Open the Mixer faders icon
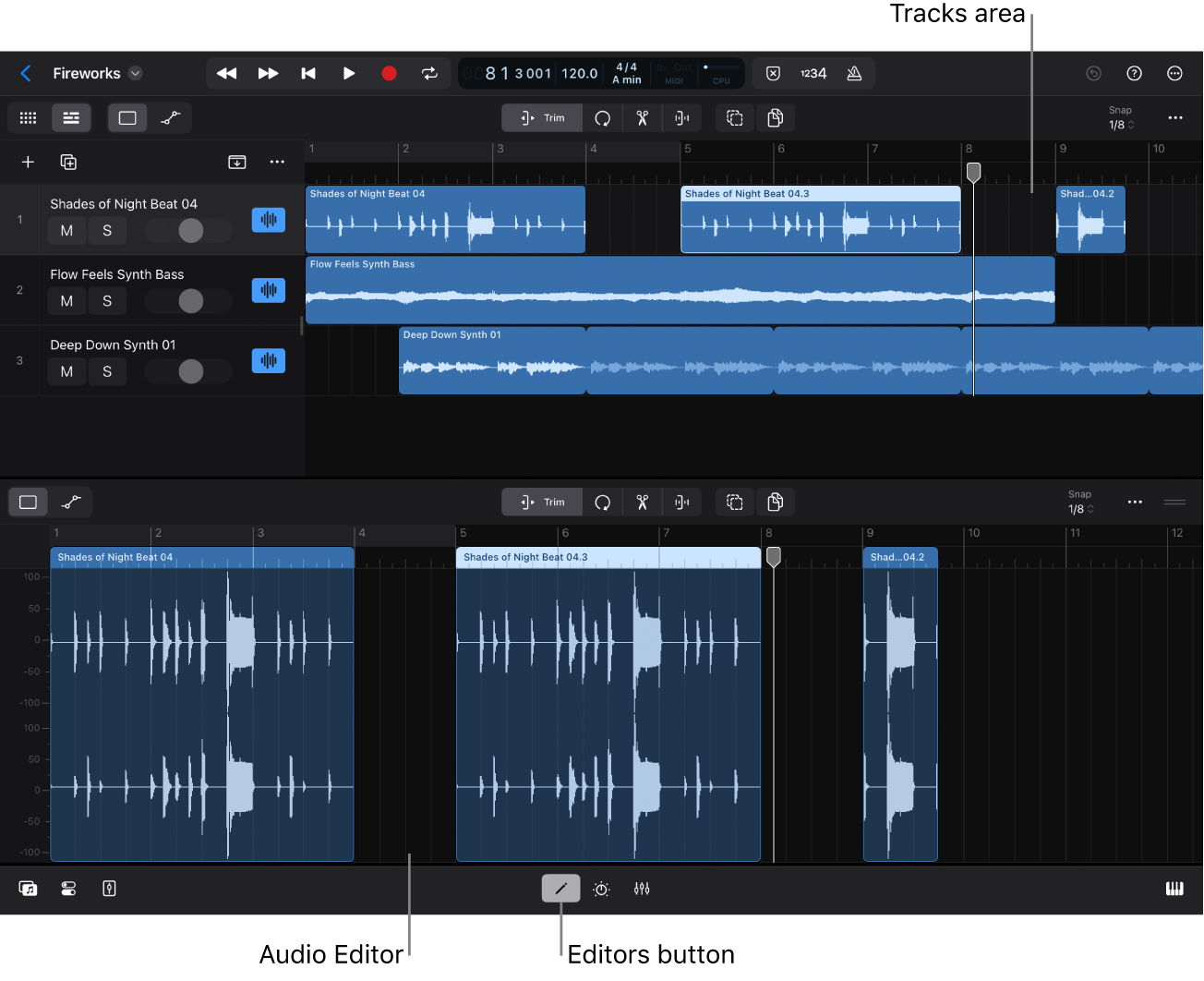Image resolution: width=1204 pixels, height=981 pixels. [642, 888]
